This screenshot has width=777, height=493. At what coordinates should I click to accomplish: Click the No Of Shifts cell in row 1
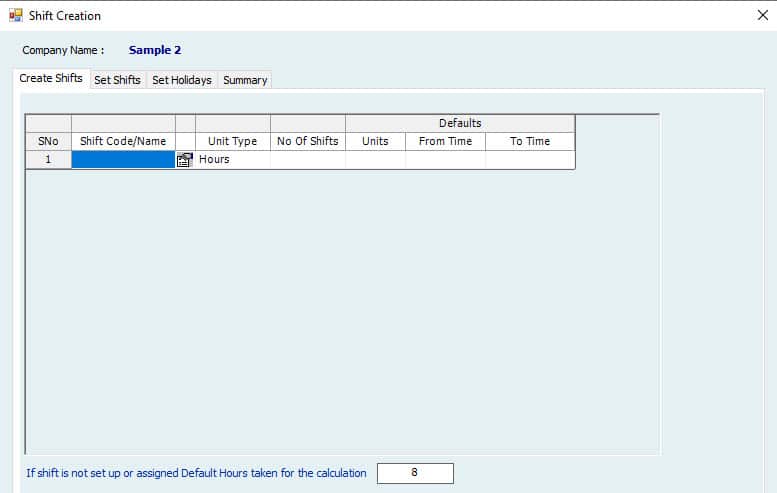(x=308, y=160)
